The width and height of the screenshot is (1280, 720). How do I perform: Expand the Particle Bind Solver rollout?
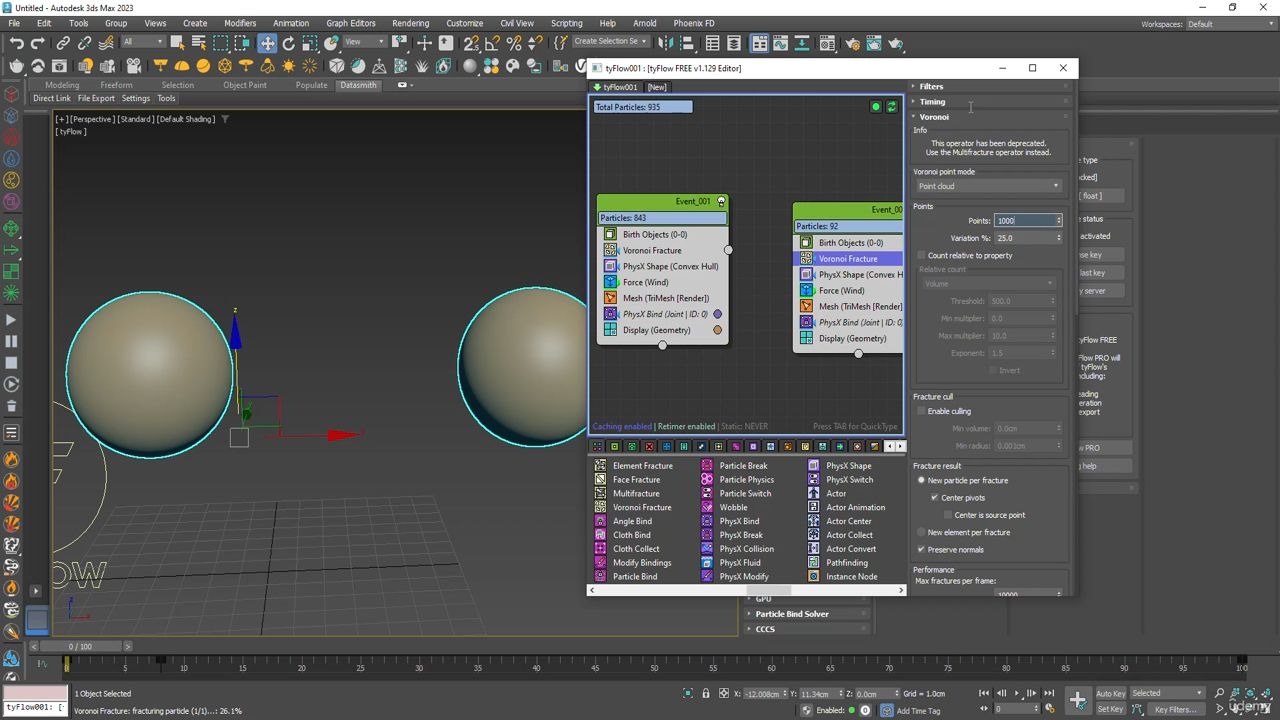tap(792, 614)
